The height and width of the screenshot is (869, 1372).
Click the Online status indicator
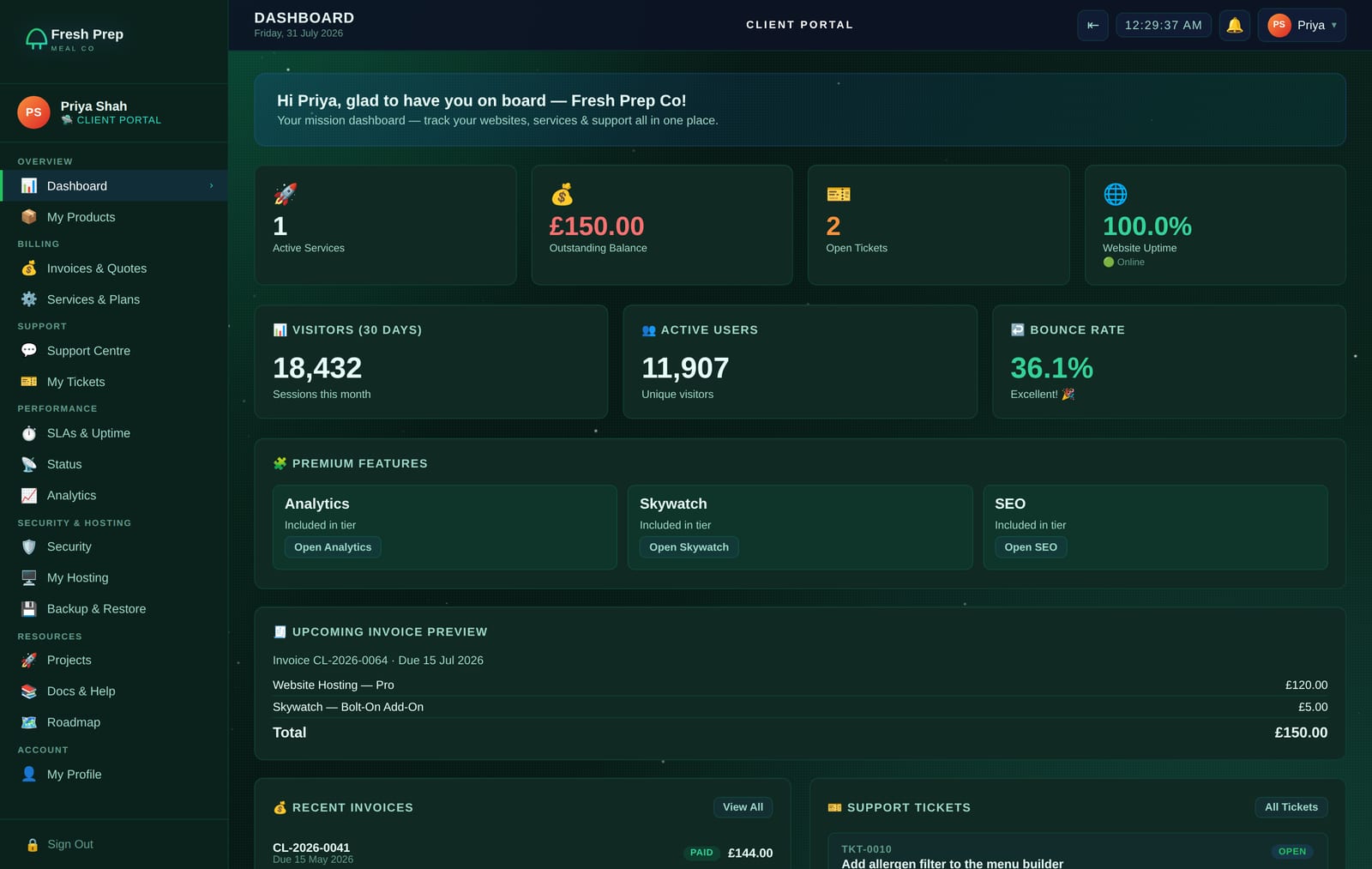(x=1123, y=263)
